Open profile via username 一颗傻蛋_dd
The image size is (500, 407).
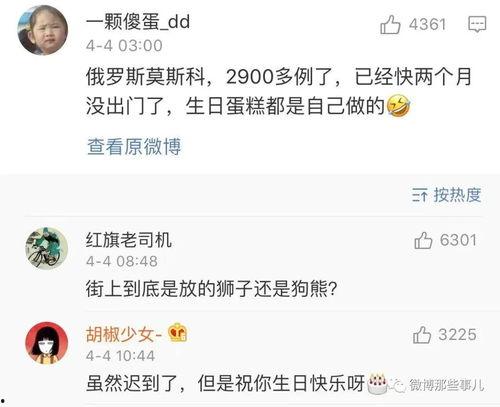pyautogui.click(x=138, y=22)
